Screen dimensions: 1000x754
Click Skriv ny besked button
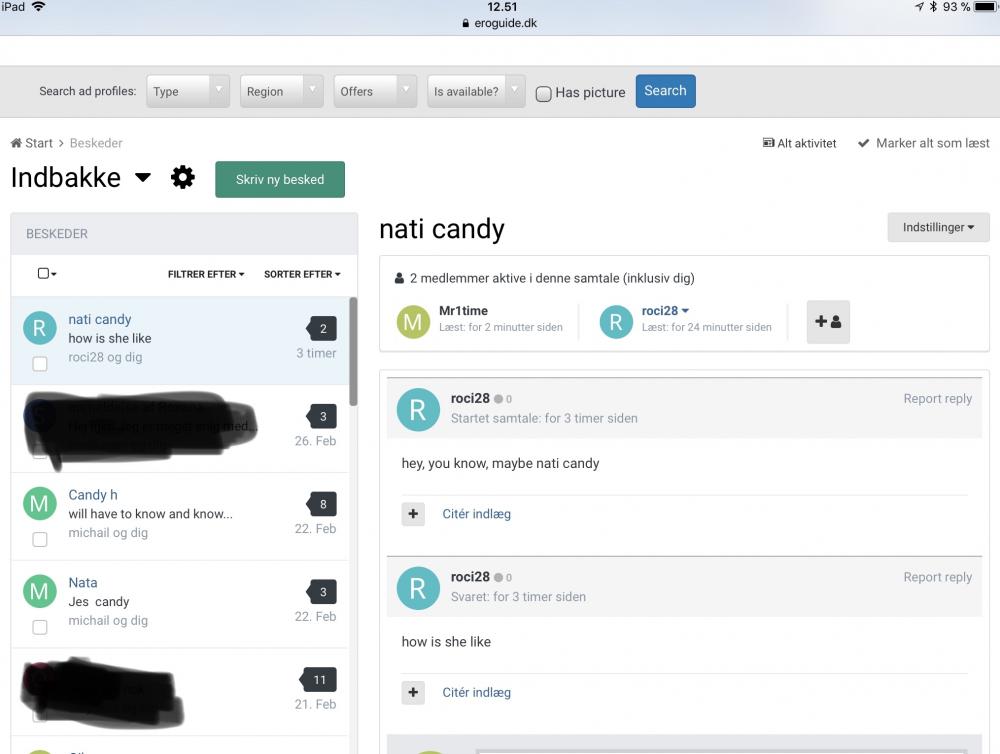(280, 179)
